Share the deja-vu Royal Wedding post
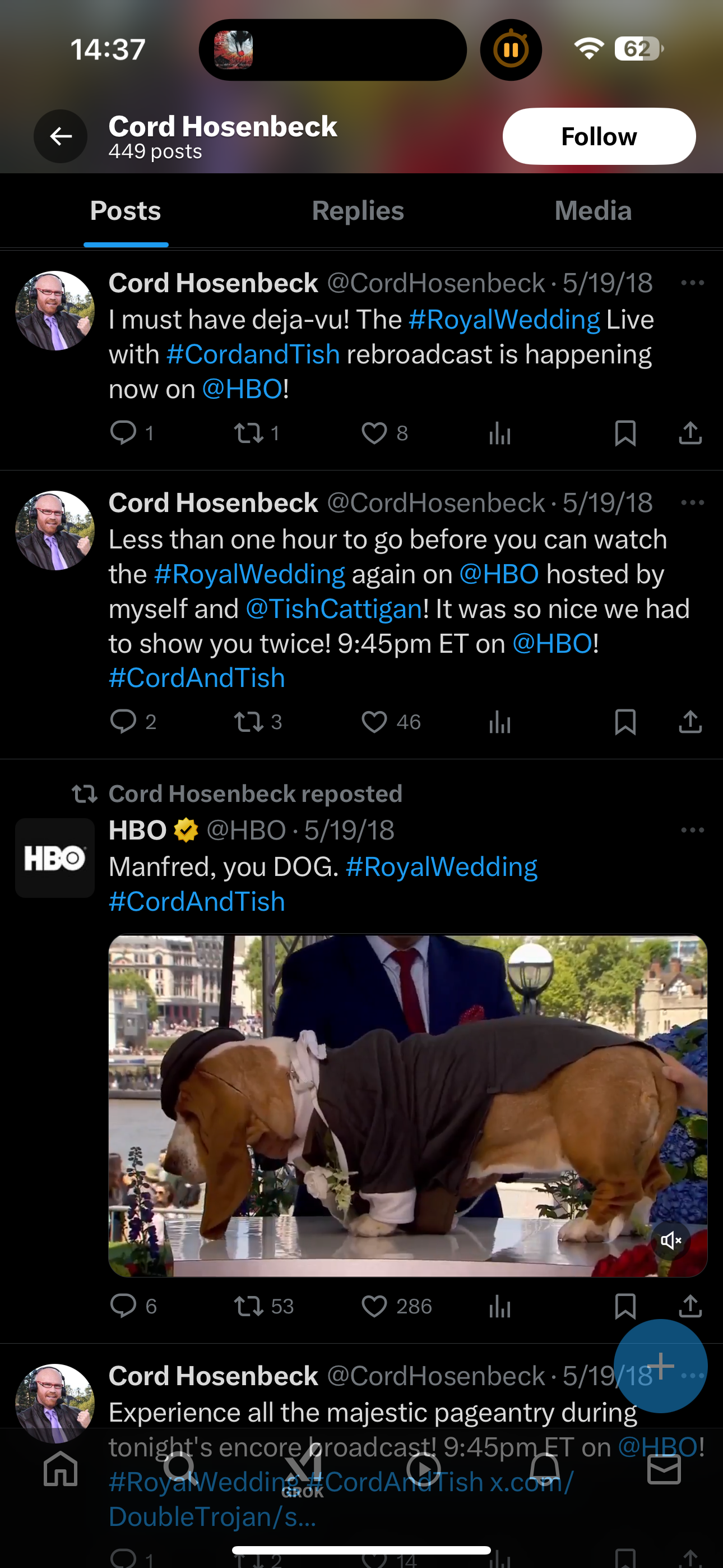Screen dimensions: 723x1568 (690, 433)
